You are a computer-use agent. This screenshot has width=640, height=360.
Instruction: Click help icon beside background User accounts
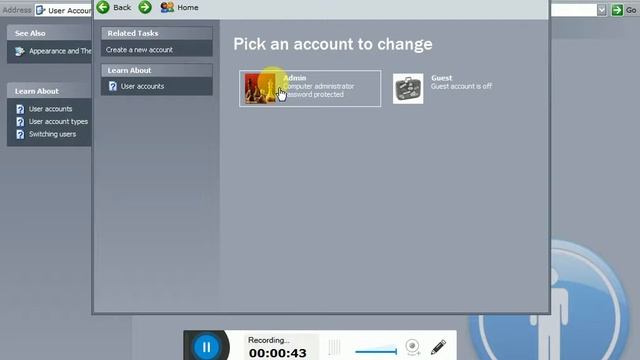tap(20, 109)
